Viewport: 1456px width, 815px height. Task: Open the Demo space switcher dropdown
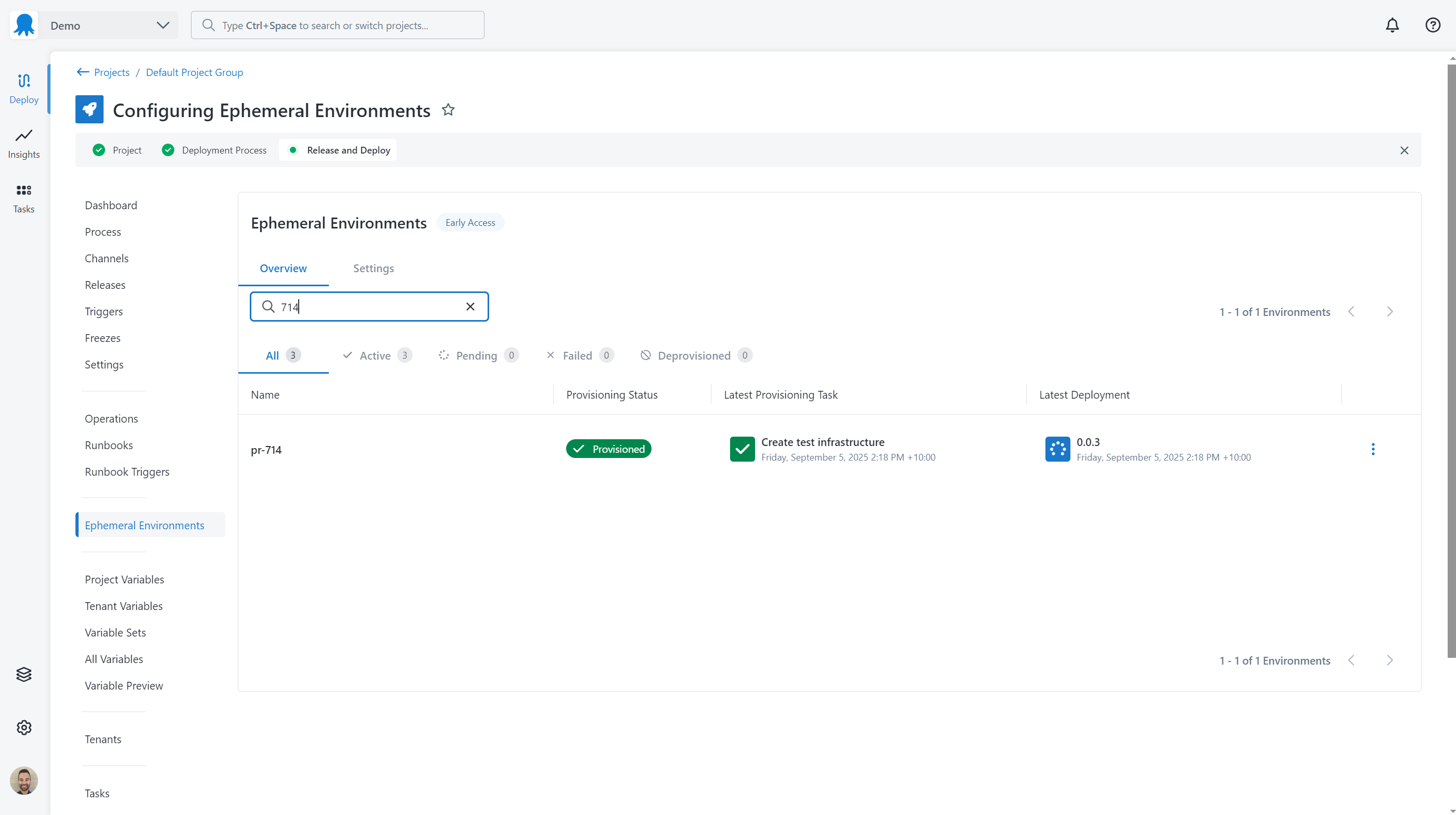[108, 26]
